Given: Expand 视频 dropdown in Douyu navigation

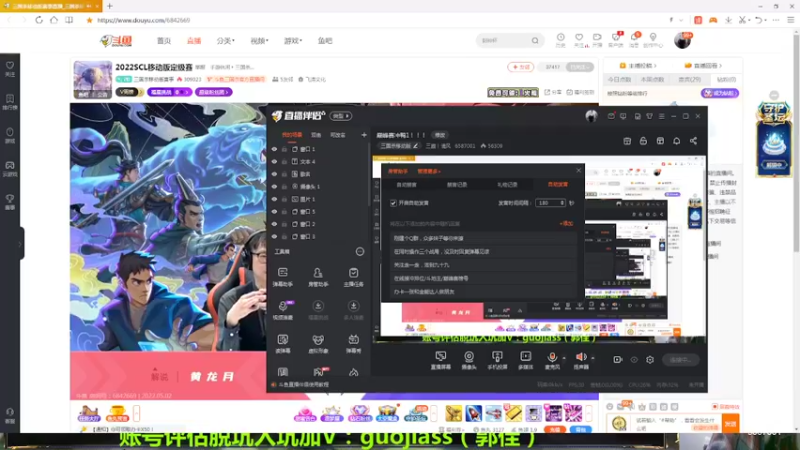Looking at the screenshot, I should [x=259, y=40].
